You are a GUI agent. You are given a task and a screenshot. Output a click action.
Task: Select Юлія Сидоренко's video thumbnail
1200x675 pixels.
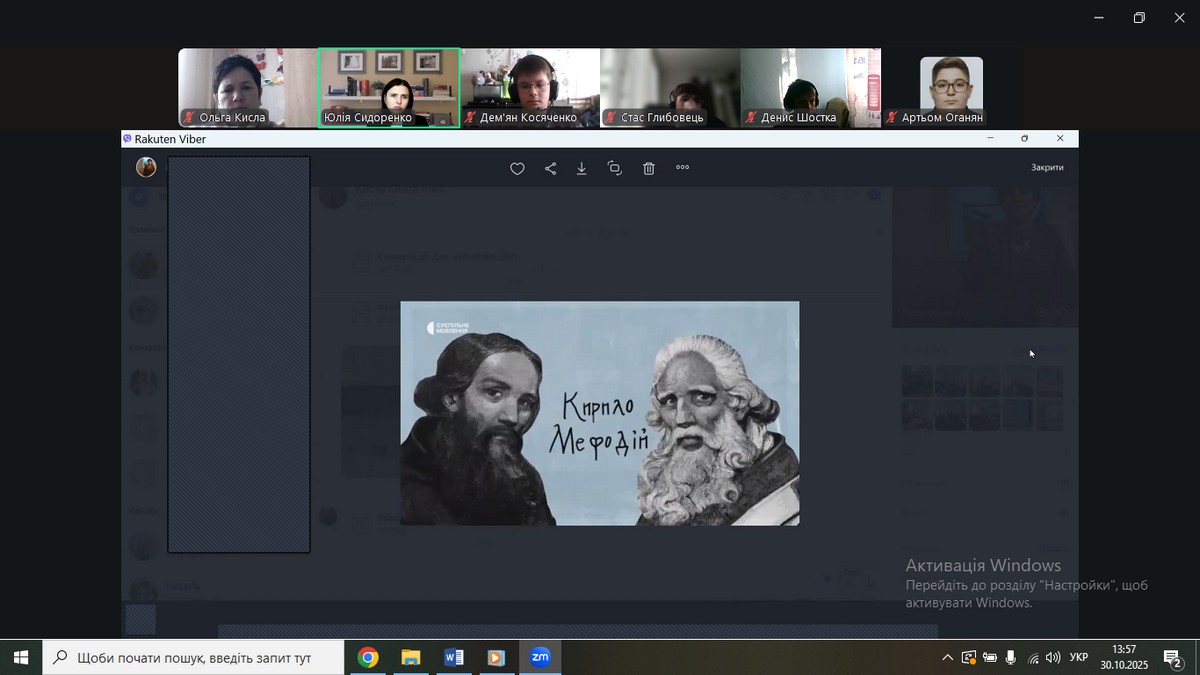click(389, 87)
